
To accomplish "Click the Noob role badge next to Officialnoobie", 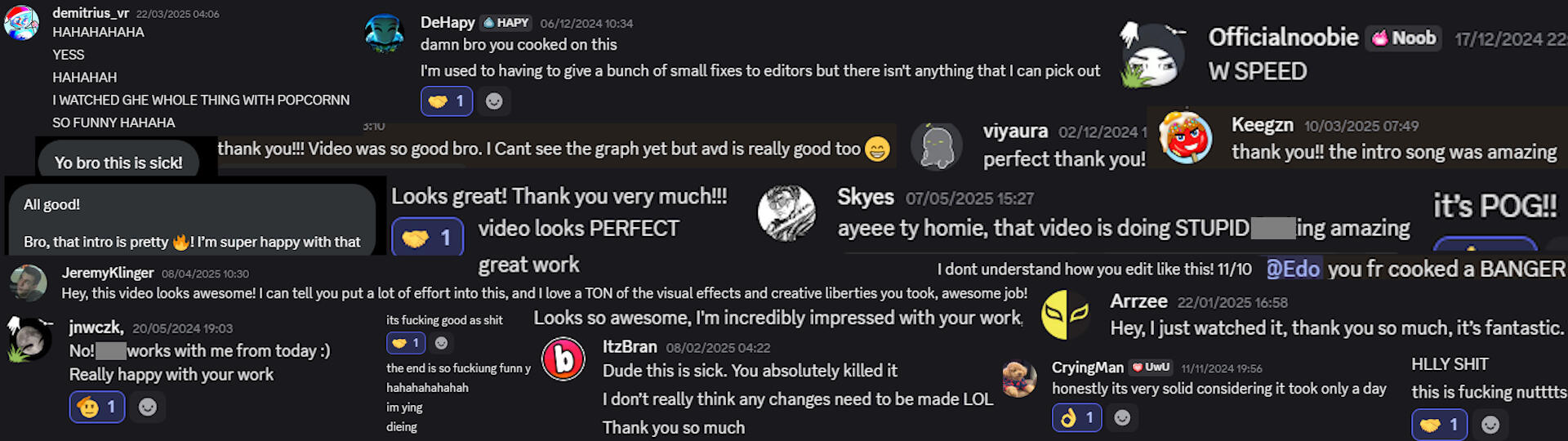I will click(1404, 38).
